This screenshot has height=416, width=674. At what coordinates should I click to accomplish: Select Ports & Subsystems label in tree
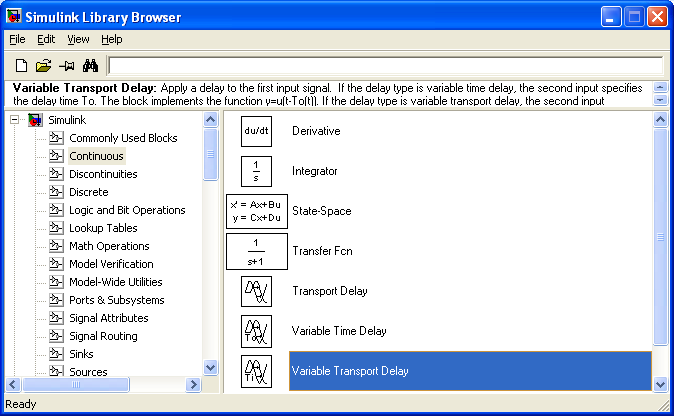[116, 300]
